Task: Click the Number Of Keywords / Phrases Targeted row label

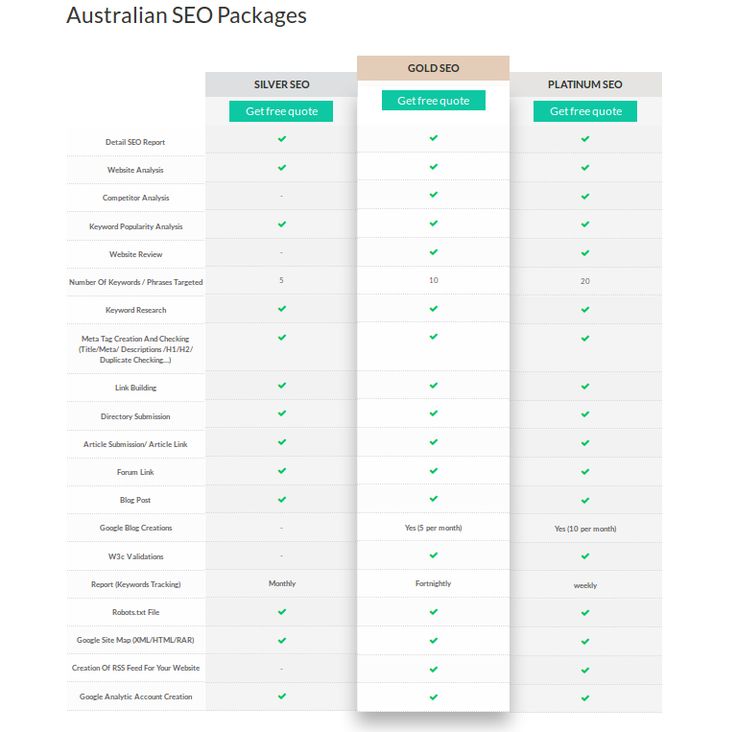Action: point(136,282)
